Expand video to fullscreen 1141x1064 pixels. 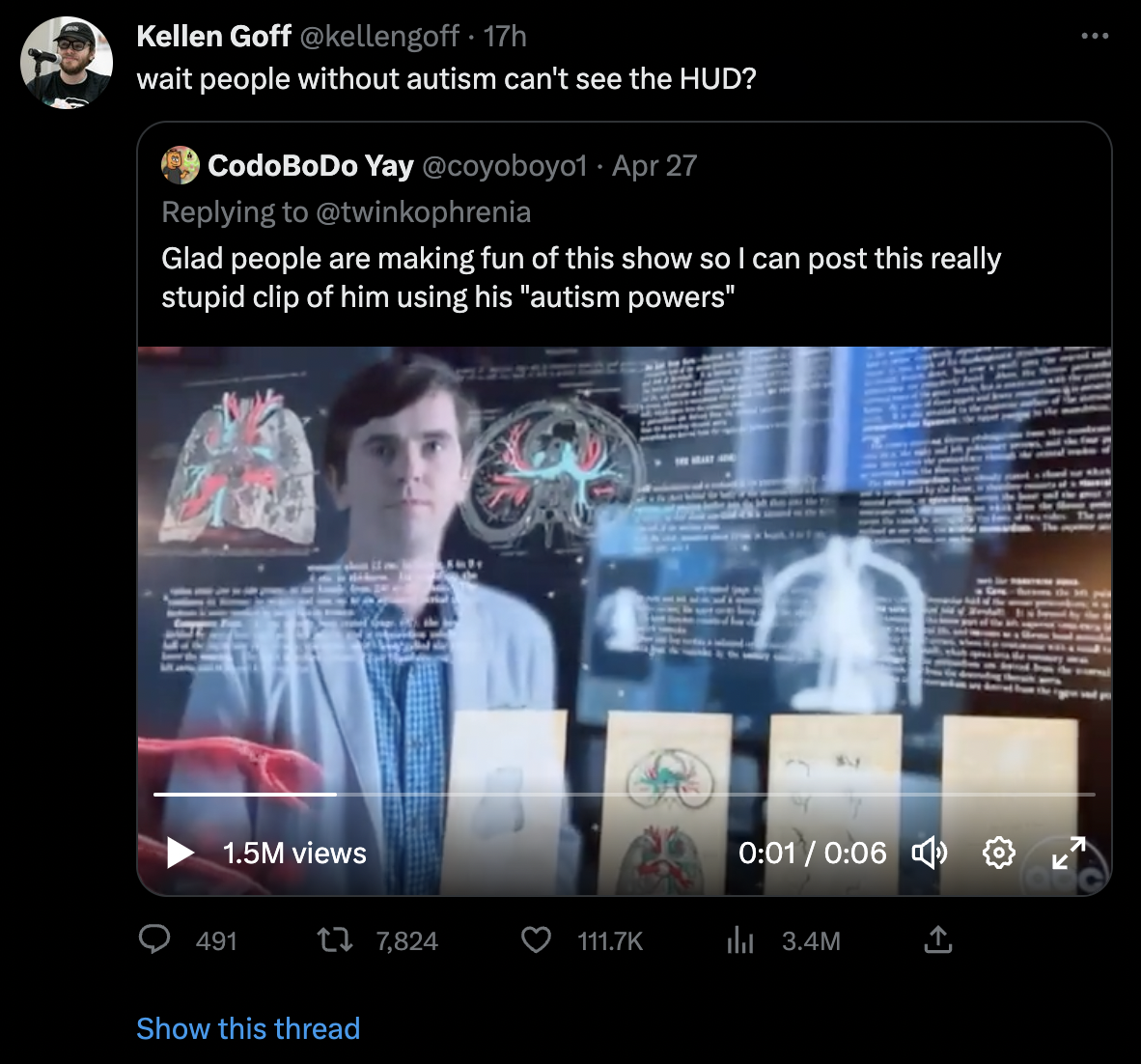pyautogui.click(x=1068, y=853)
